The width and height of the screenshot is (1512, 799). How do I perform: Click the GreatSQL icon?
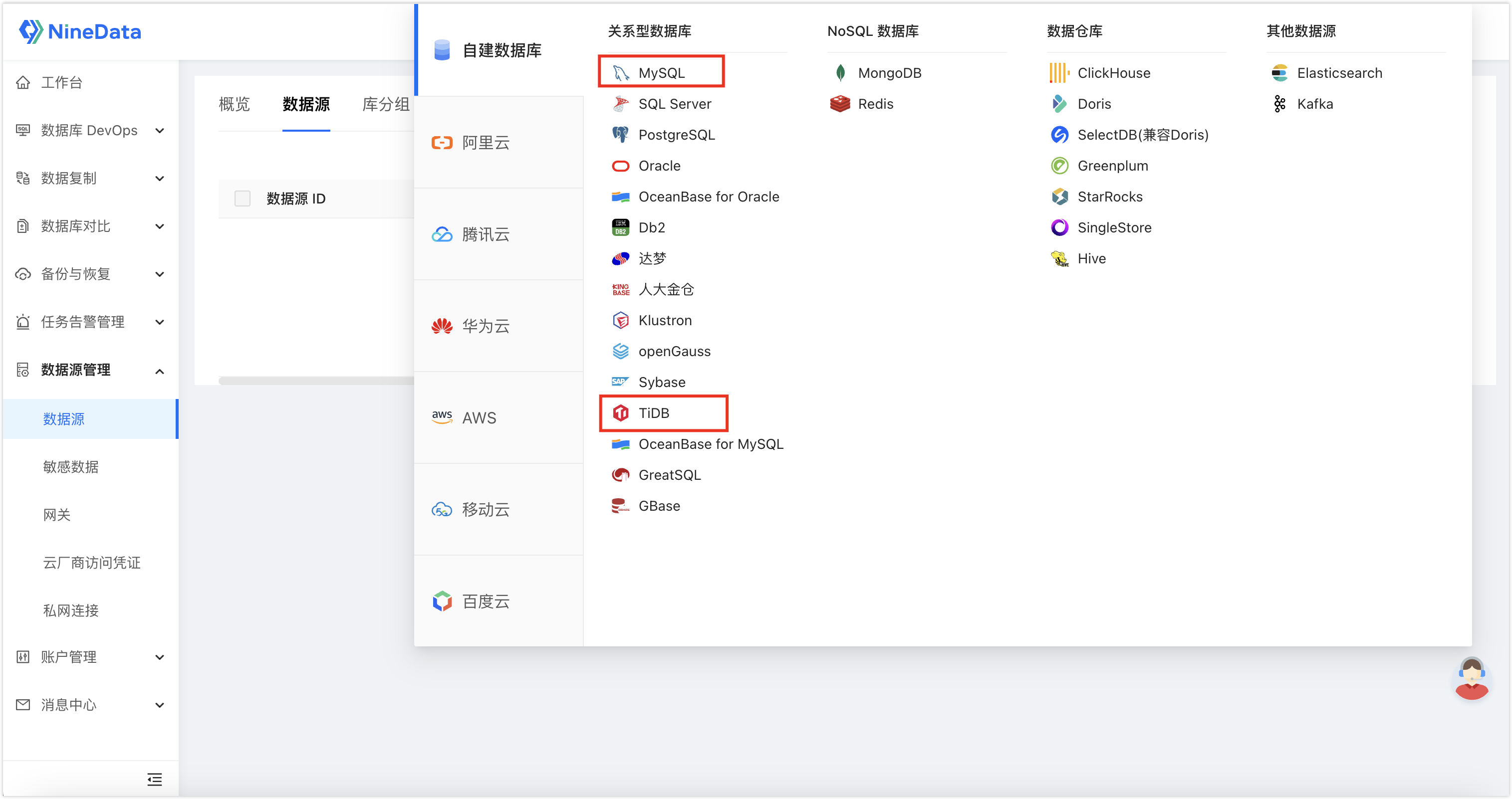(x=620, y=475)
